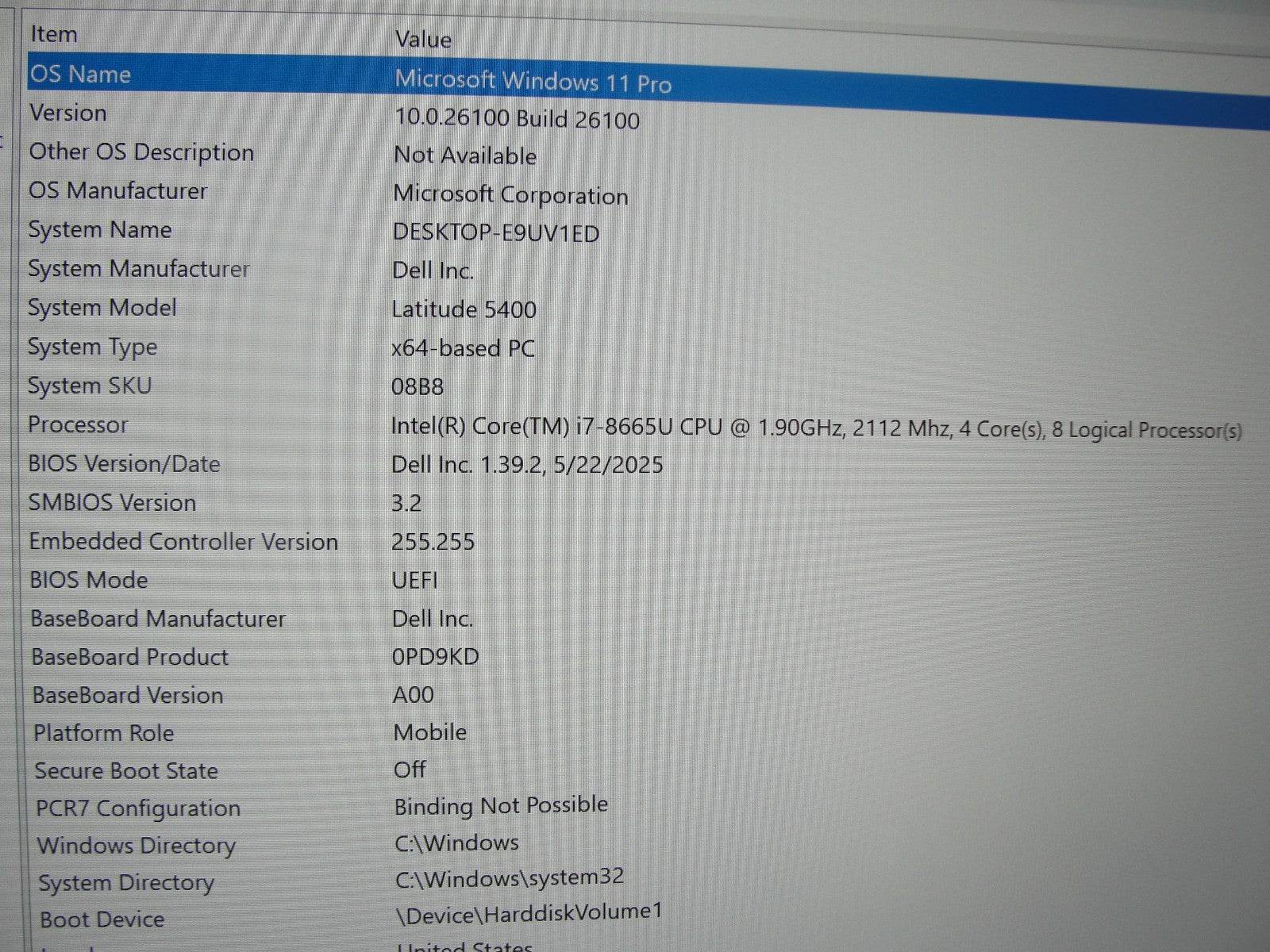Click the System SKU 08B8 value
This screenshot has height=952, width=1270.
point(419,387)
